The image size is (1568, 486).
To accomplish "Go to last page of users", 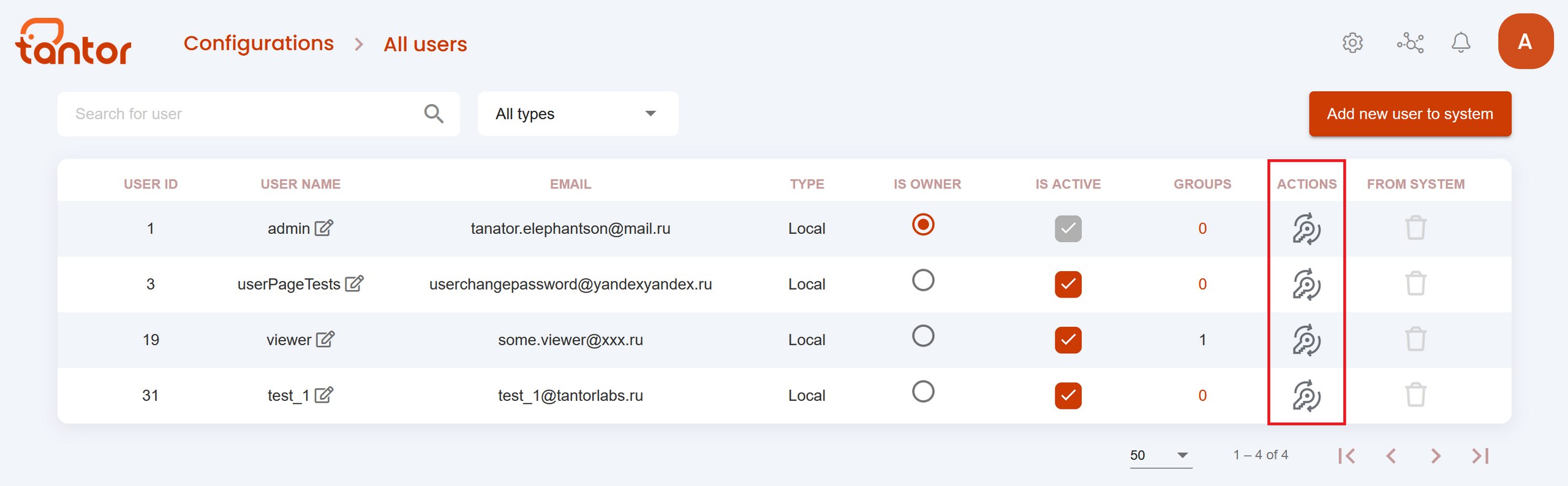I will [1480, 455].
